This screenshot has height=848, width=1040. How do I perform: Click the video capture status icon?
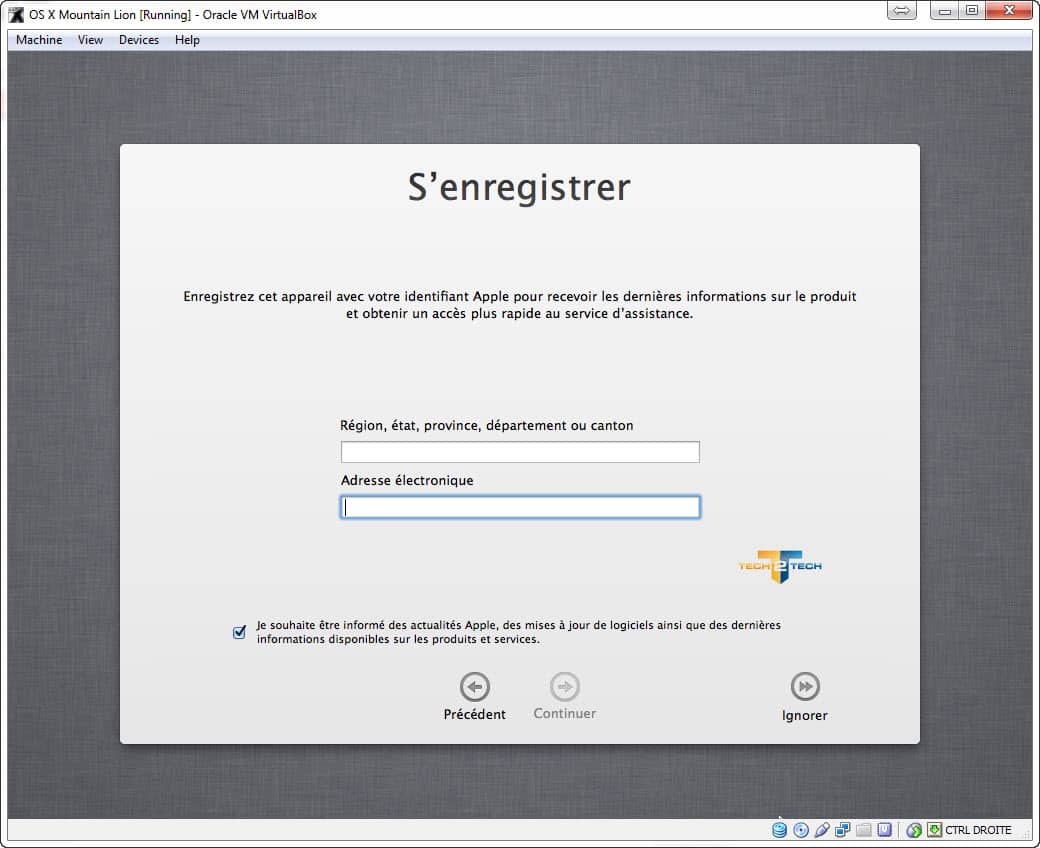tap(884, 829)
